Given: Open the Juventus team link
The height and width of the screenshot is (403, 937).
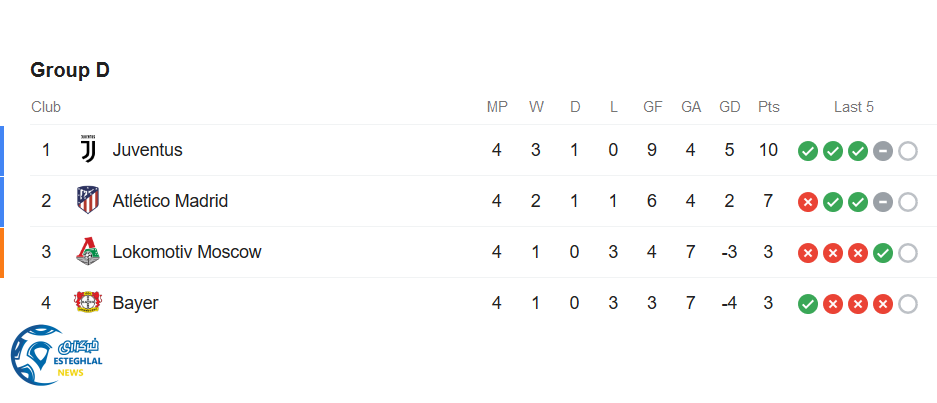Looking at the screenshot, I should [147, 150].
